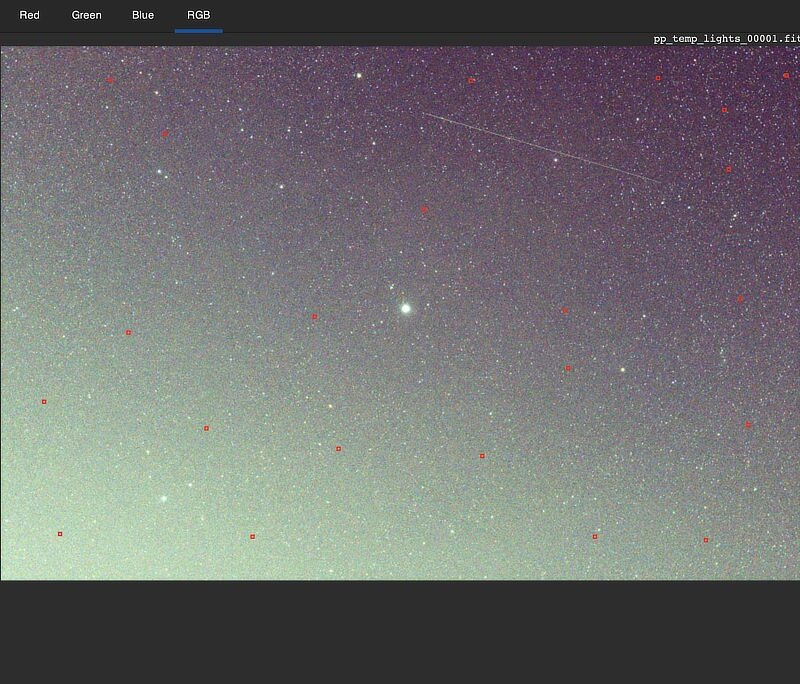Image resolution: width=800 pixels, height=684 pixels.
Task: Select the RGB composite tab
Action: click(x=198, y=15)
